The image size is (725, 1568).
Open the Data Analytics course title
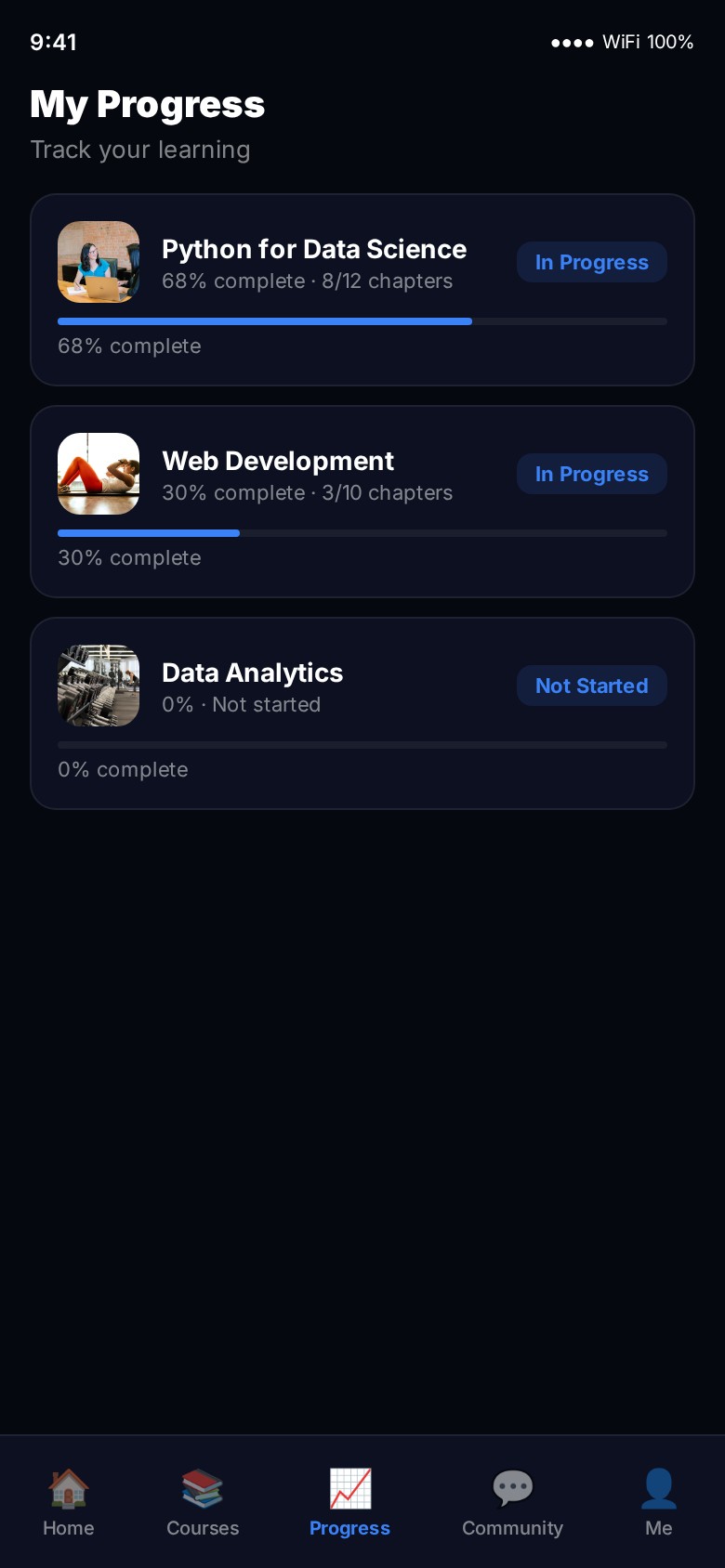(253, 673)
